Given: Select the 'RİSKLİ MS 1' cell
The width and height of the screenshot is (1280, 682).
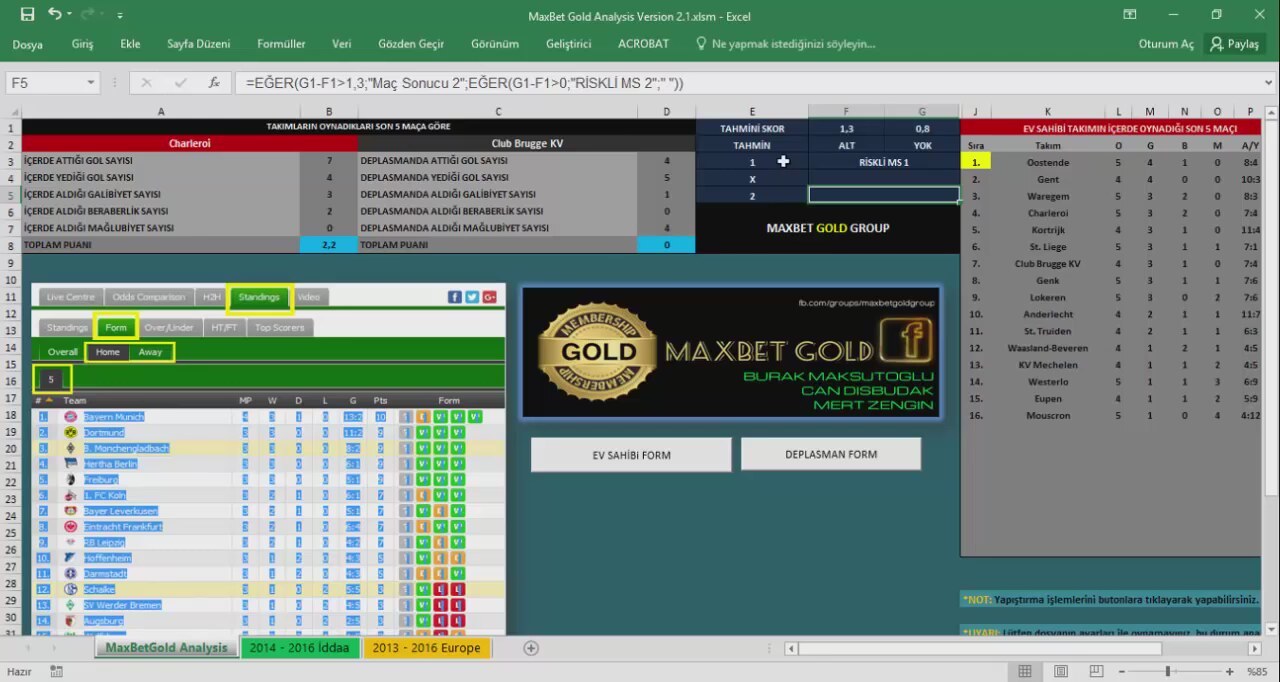Looking at the screenshot, I should [x=884, y=162].
